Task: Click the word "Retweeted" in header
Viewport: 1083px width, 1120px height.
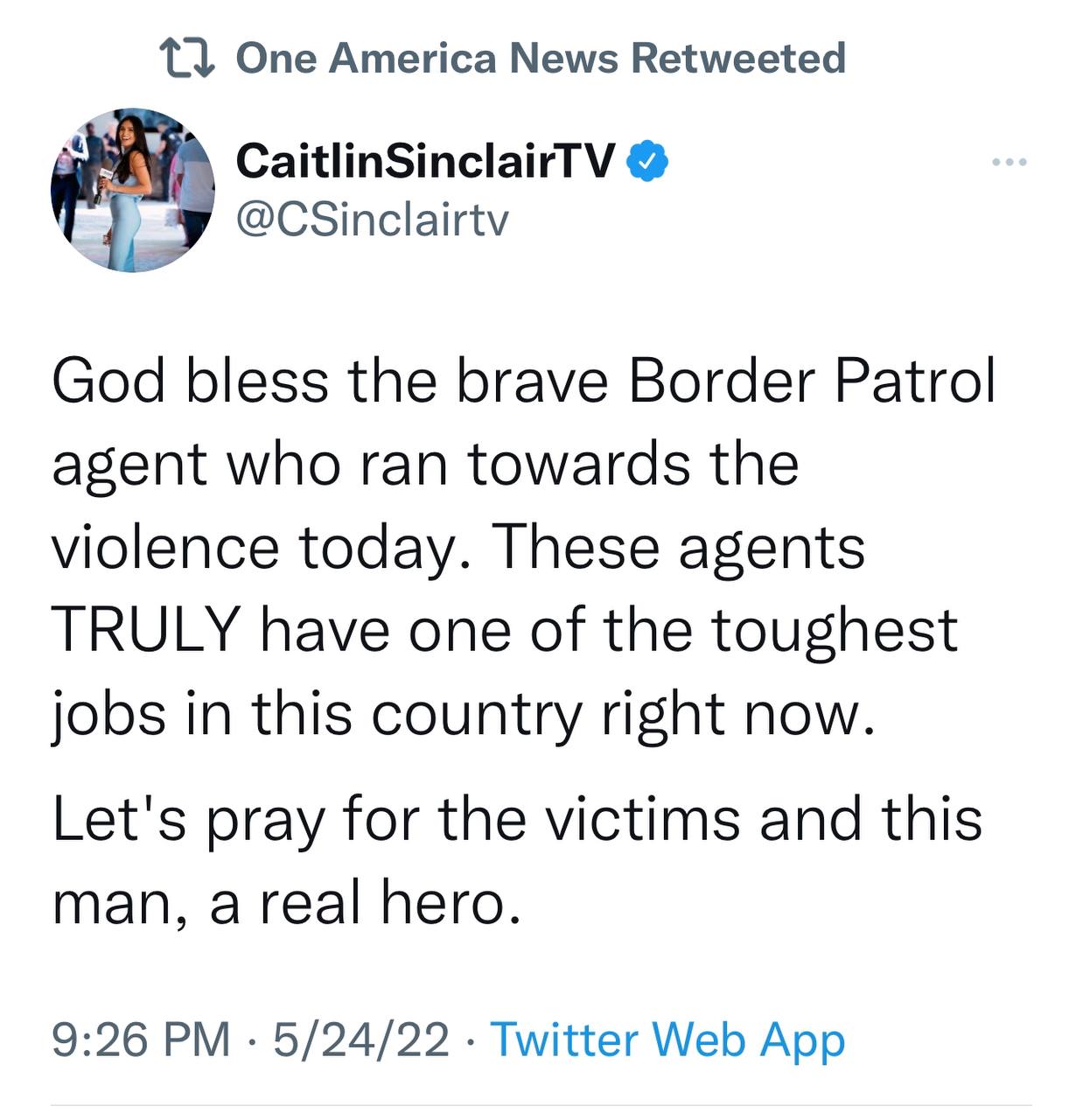Action: (737, 58)
